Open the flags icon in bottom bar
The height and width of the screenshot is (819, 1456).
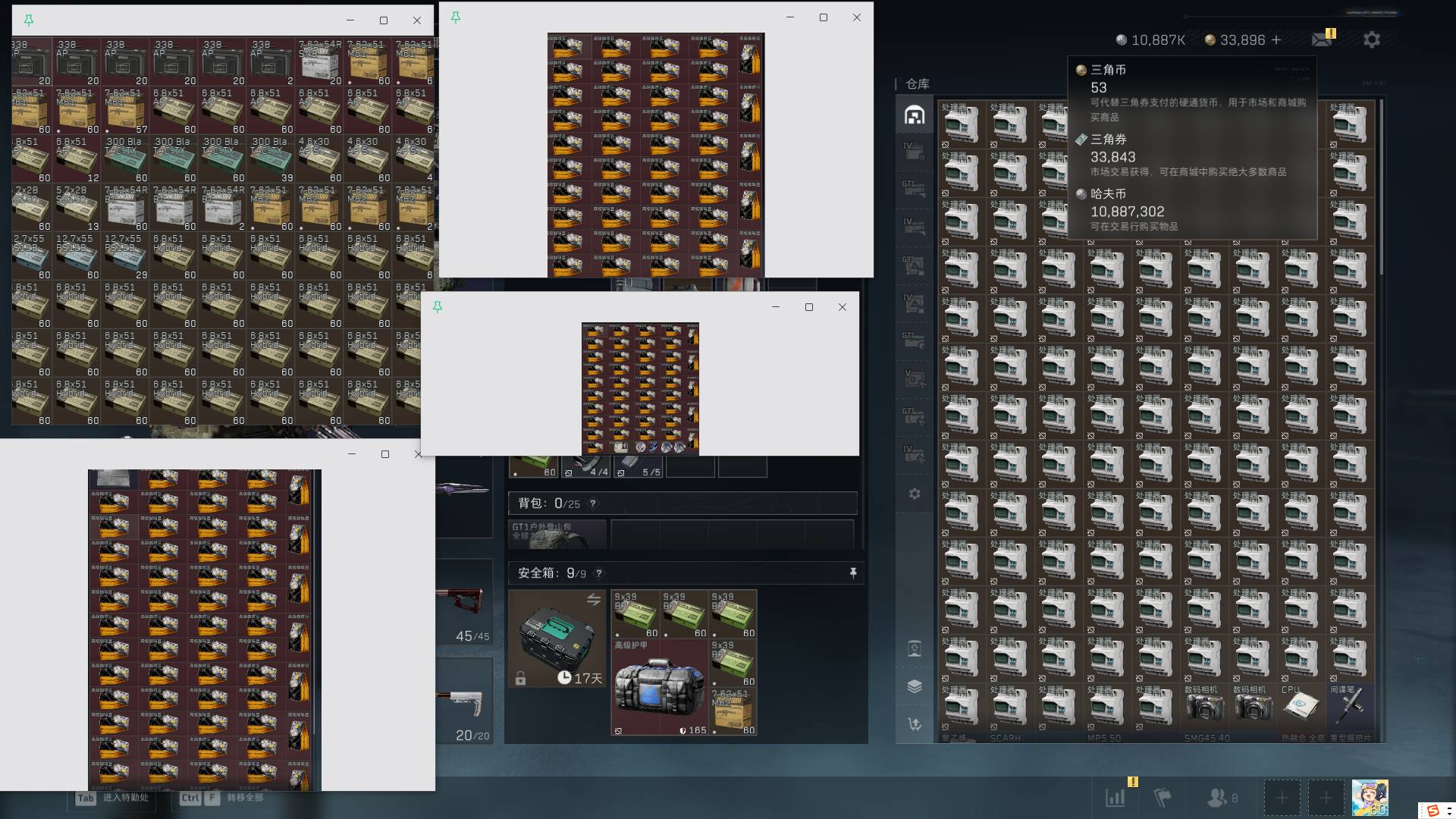1163,798
